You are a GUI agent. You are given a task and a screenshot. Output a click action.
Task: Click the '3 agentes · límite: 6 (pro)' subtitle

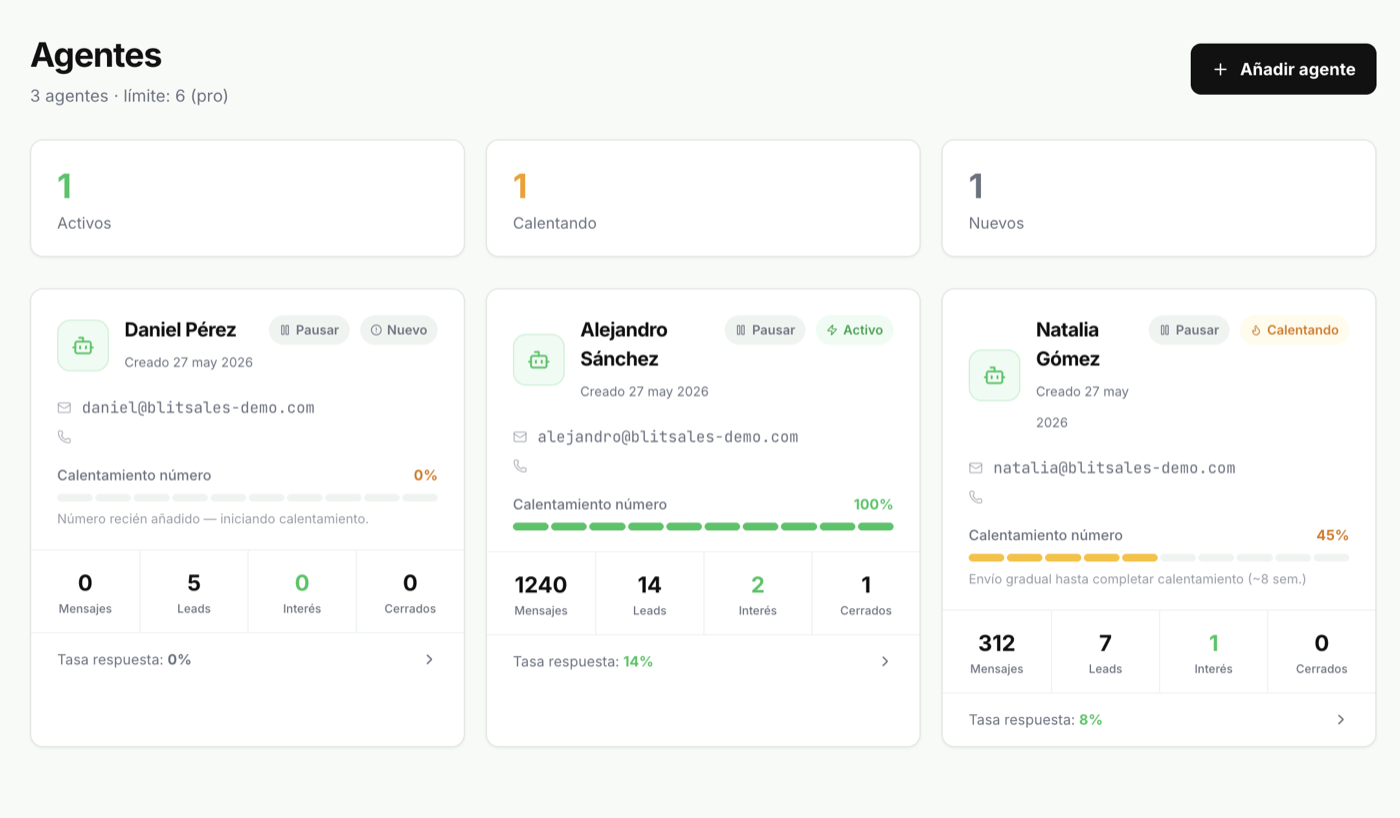click(129, 96)
